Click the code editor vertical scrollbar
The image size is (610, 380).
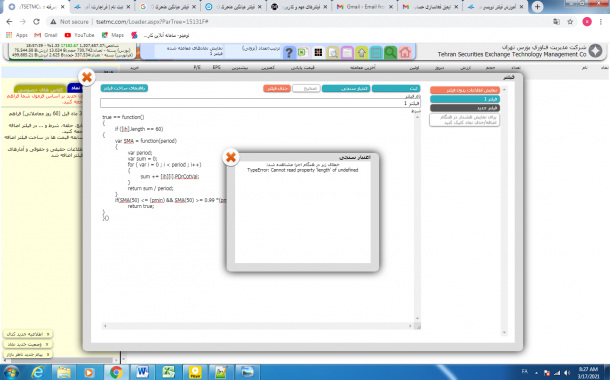tap(417, 218)
